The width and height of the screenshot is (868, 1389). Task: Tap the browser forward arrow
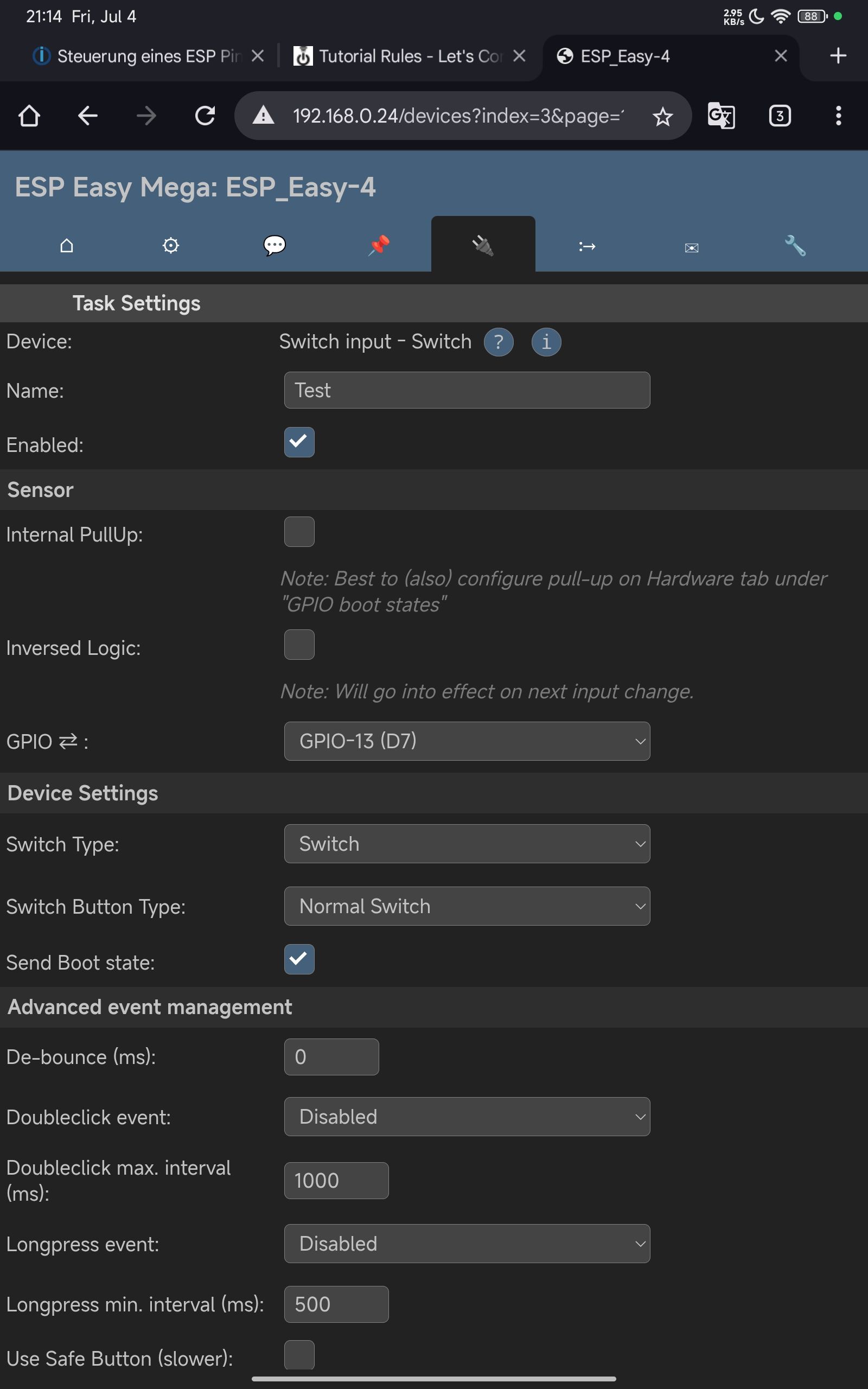(x=146, y=116)
